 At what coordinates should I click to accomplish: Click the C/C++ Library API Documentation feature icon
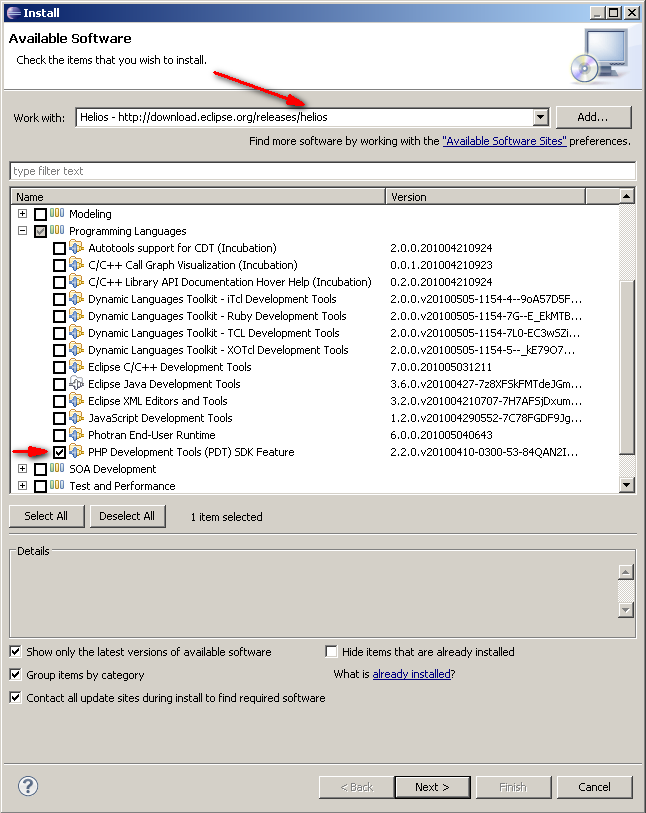76,282
